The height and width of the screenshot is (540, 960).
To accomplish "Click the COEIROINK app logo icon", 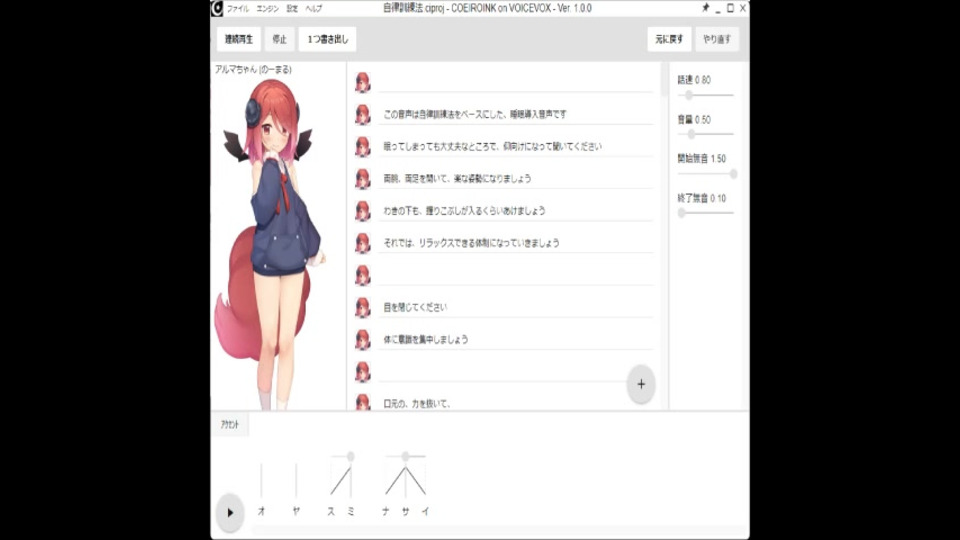I will [x=217, y=9].
